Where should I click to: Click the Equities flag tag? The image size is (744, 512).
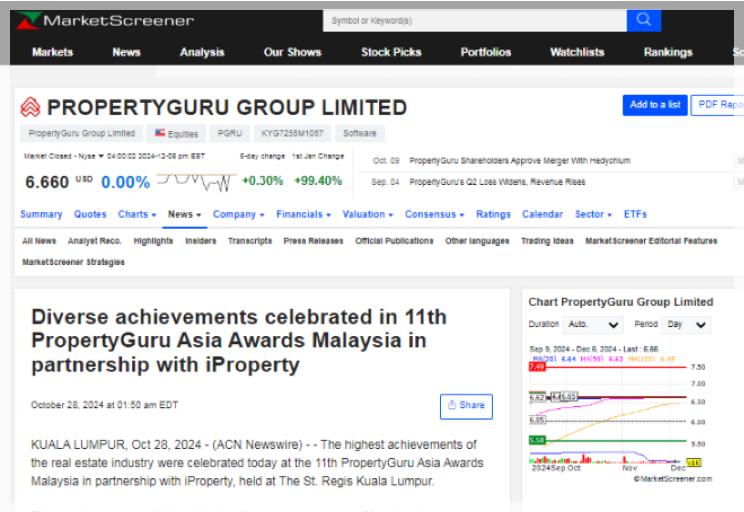[x=176, y=133]
